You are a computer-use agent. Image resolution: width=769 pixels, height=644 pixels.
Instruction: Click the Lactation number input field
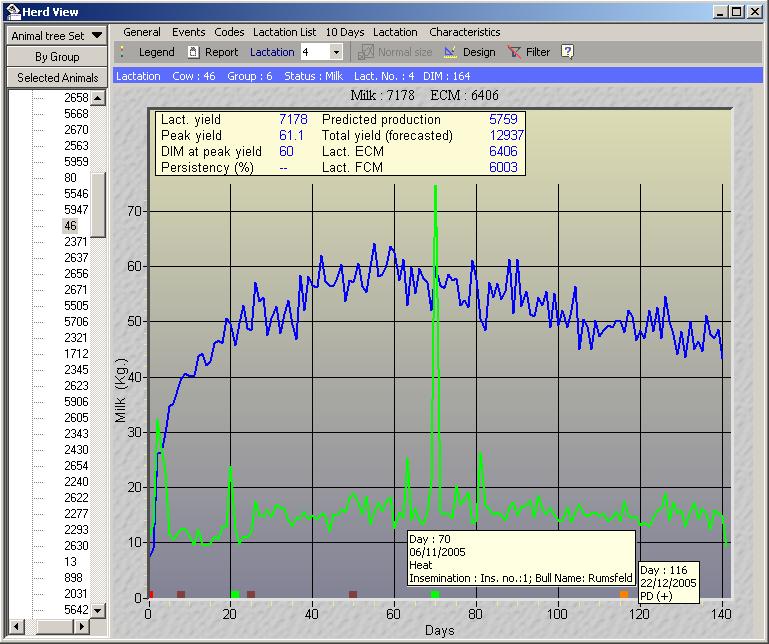(315, 52)
